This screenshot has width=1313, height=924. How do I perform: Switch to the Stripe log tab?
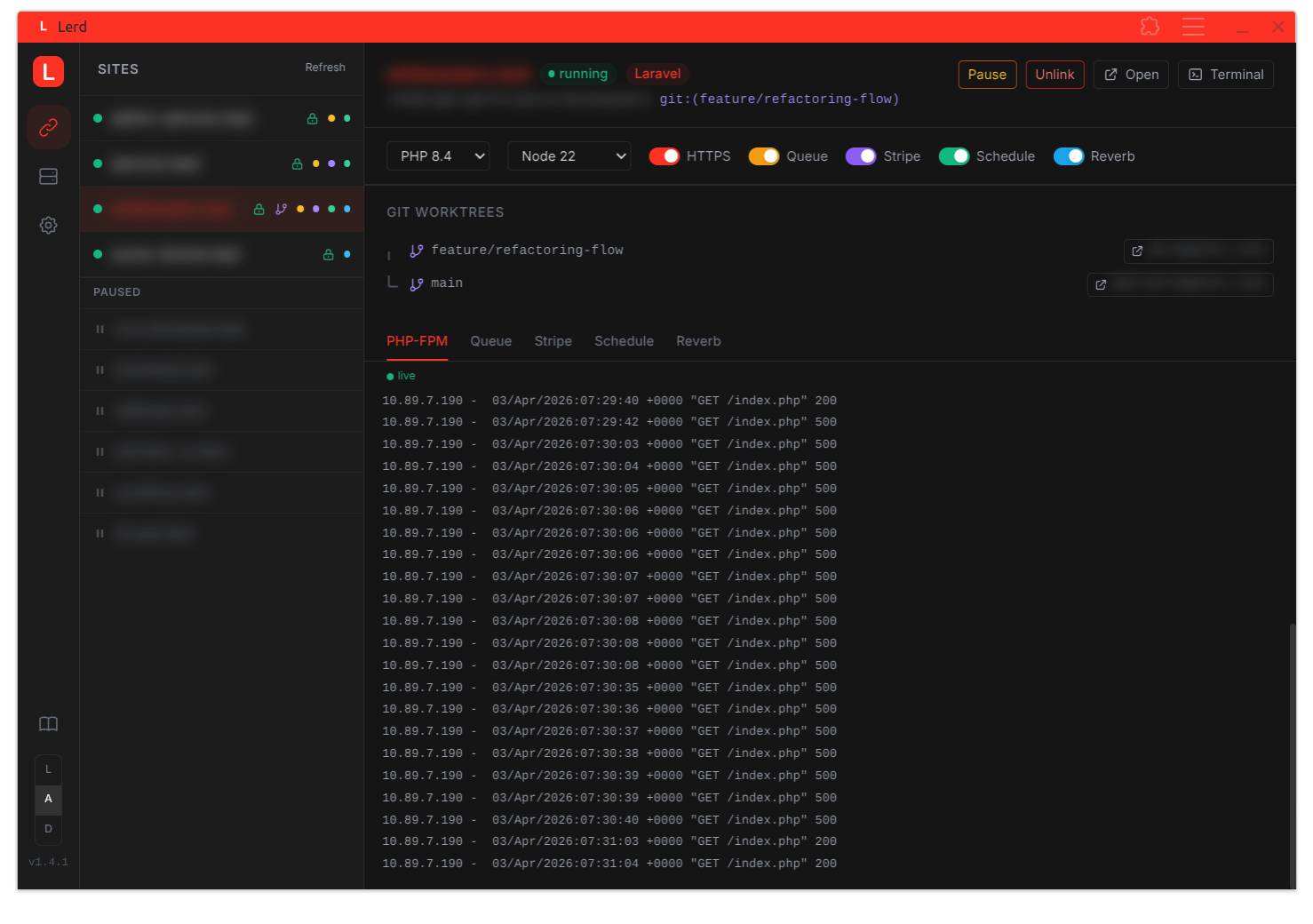[553, 341]
